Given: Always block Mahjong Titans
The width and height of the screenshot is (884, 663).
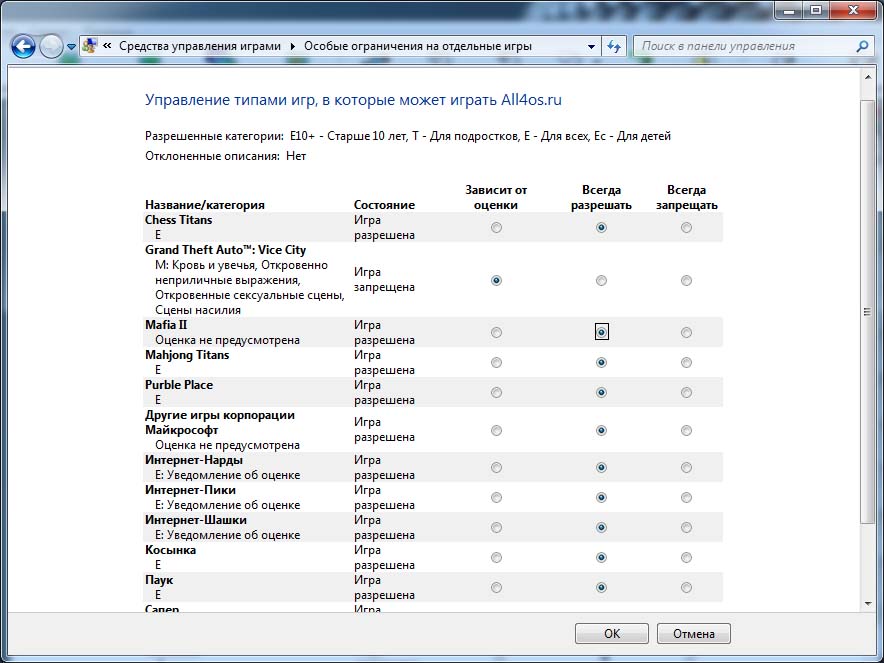Looking at the screenshot, I should tap(686, 363).
